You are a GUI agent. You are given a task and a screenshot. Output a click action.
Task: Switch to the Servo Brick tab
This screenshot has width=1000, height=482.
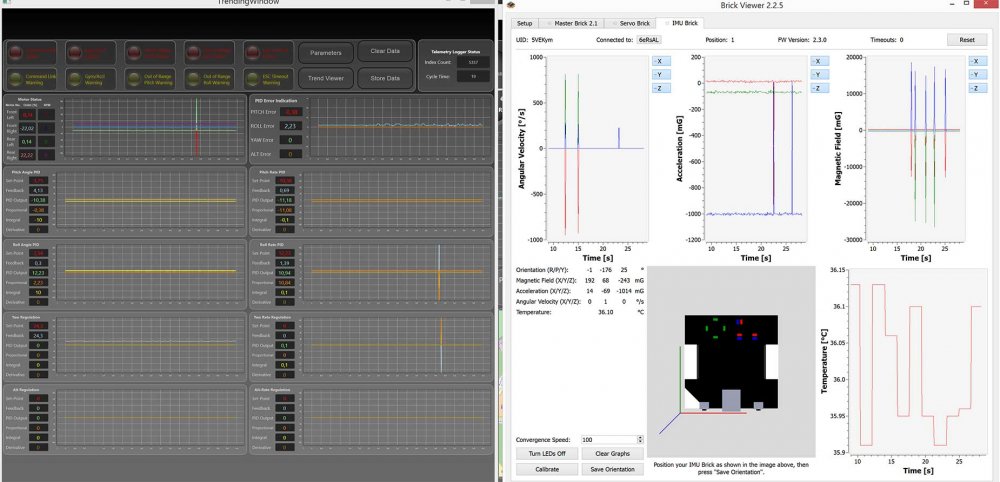(x=628, y=22)
